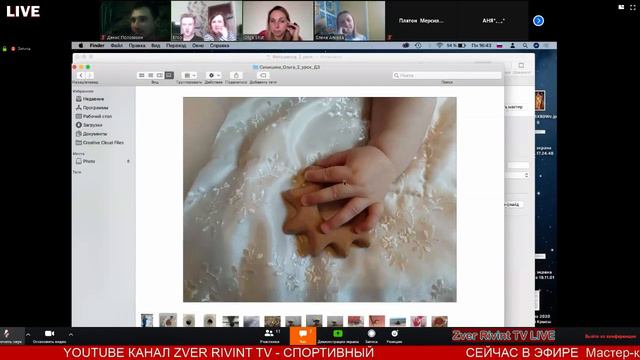Switch Zoom gallery view layout icon

click(x=621, y=7)
